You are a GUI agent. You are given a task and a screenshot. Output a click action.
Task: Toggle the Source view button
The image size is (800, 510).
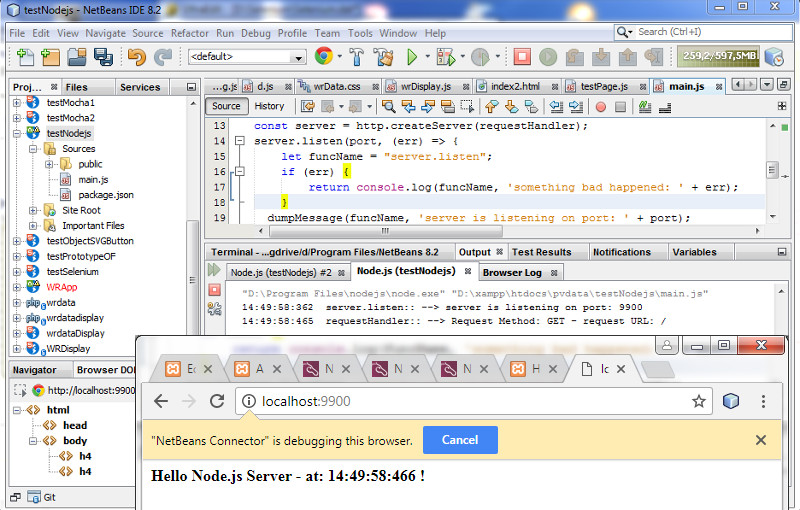pyautogui.click(x=227, y=106)
